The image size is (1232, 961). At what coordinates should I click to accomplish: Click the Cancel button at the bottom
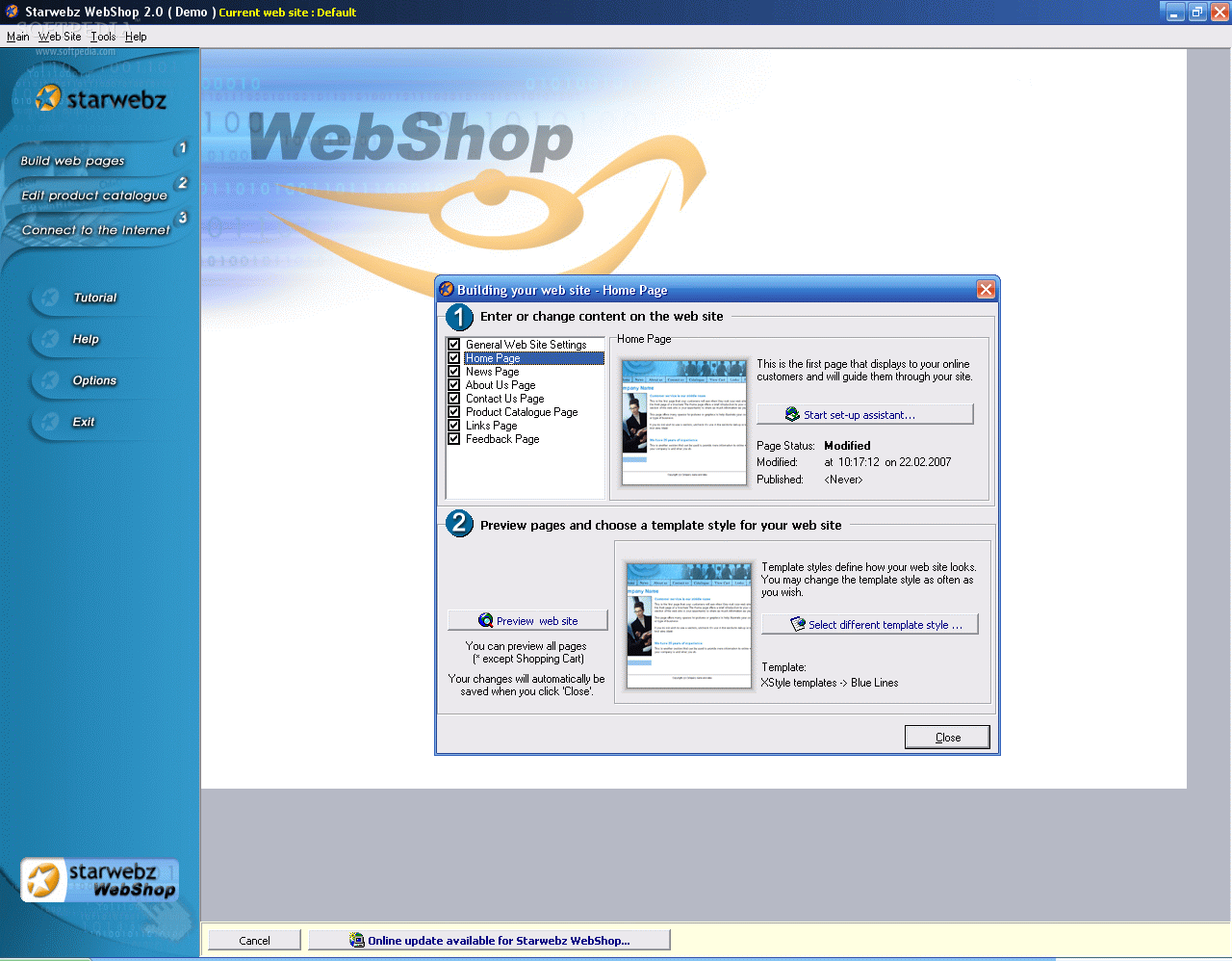254,940
